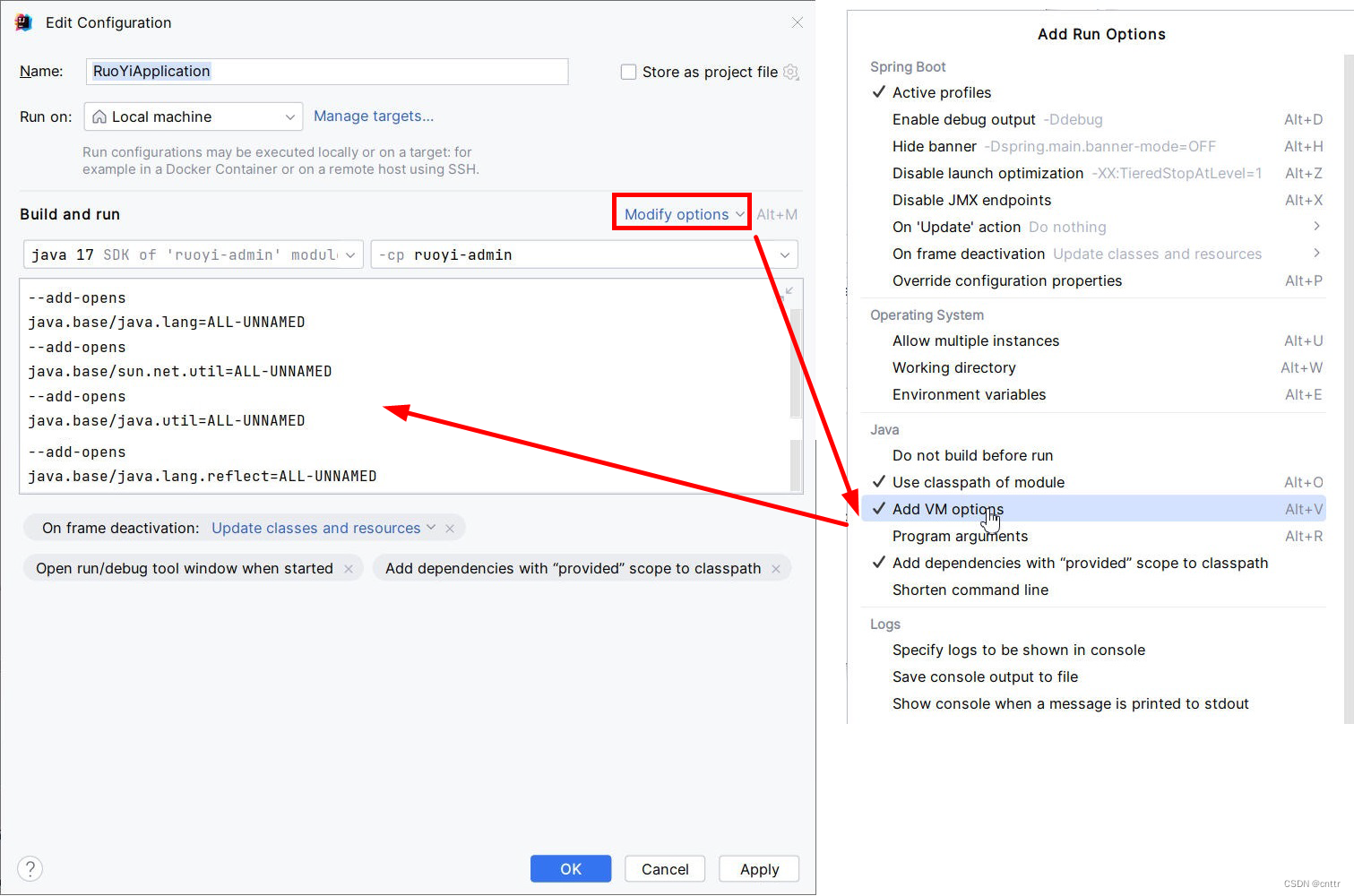Uncheck Use classpath of module option

[x=978, y=482]
